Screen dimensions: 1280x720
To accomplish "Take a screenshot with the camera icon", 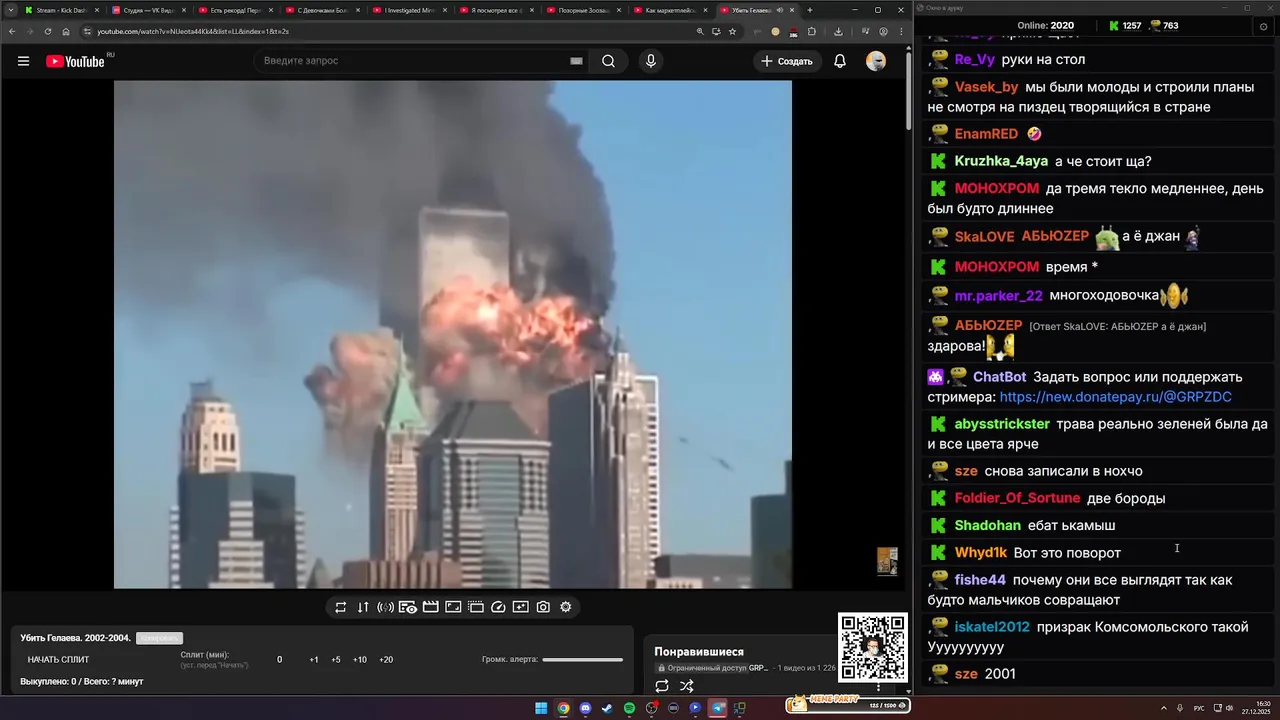I will coord(543,607).
